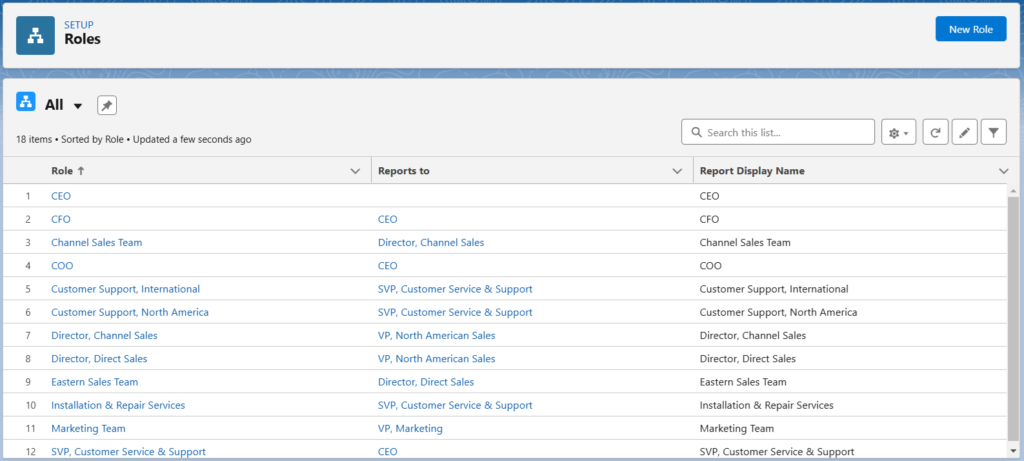Viewport: 1024px width, 461px height.
Task: Open list view controls gear menu
Action: coord(899,132)
